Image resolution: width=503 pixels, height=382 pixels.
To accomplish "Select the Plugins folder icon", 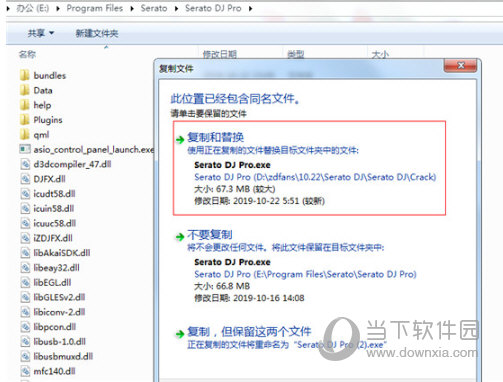I will tap(24, 120).
